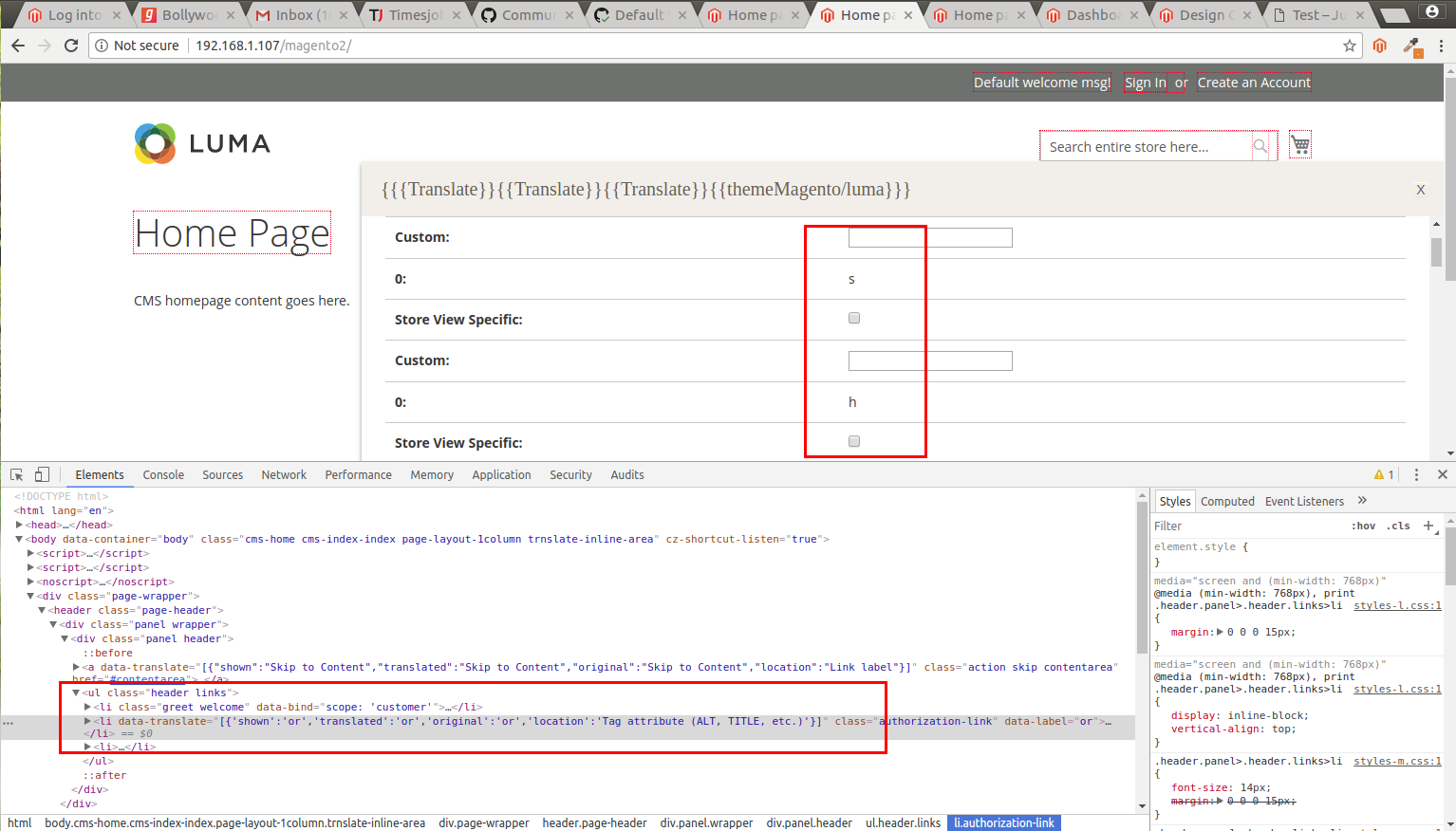Tick Store View Specific checkbox below 'h' row
The image size is (1456, 831).
854,441
